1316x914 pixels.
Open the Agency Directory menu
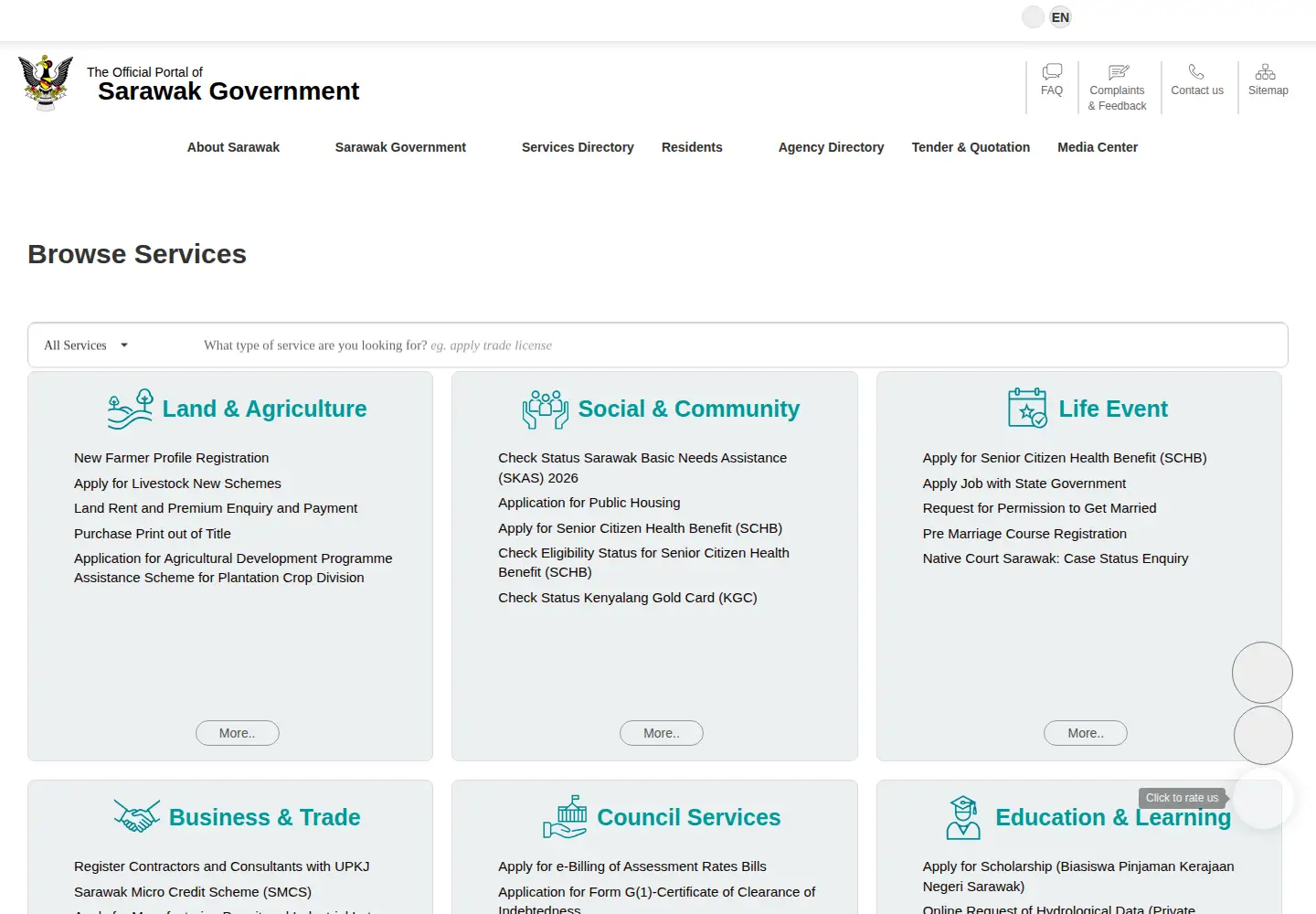(831, 147)
